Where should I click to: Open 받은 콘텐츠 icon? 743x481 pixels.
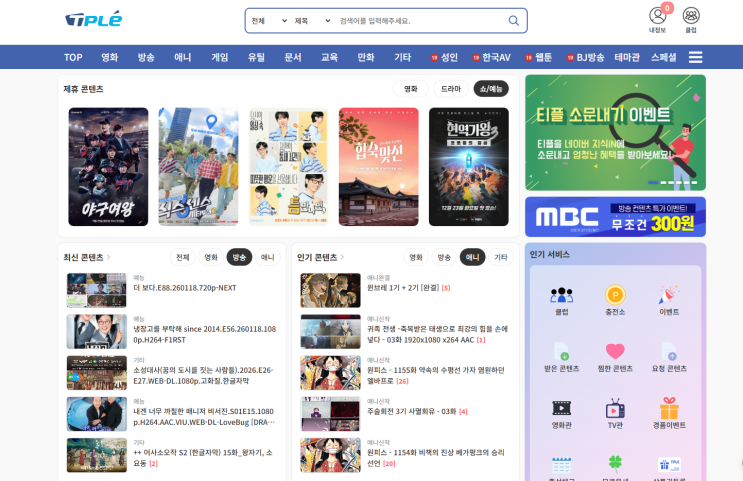562,352
